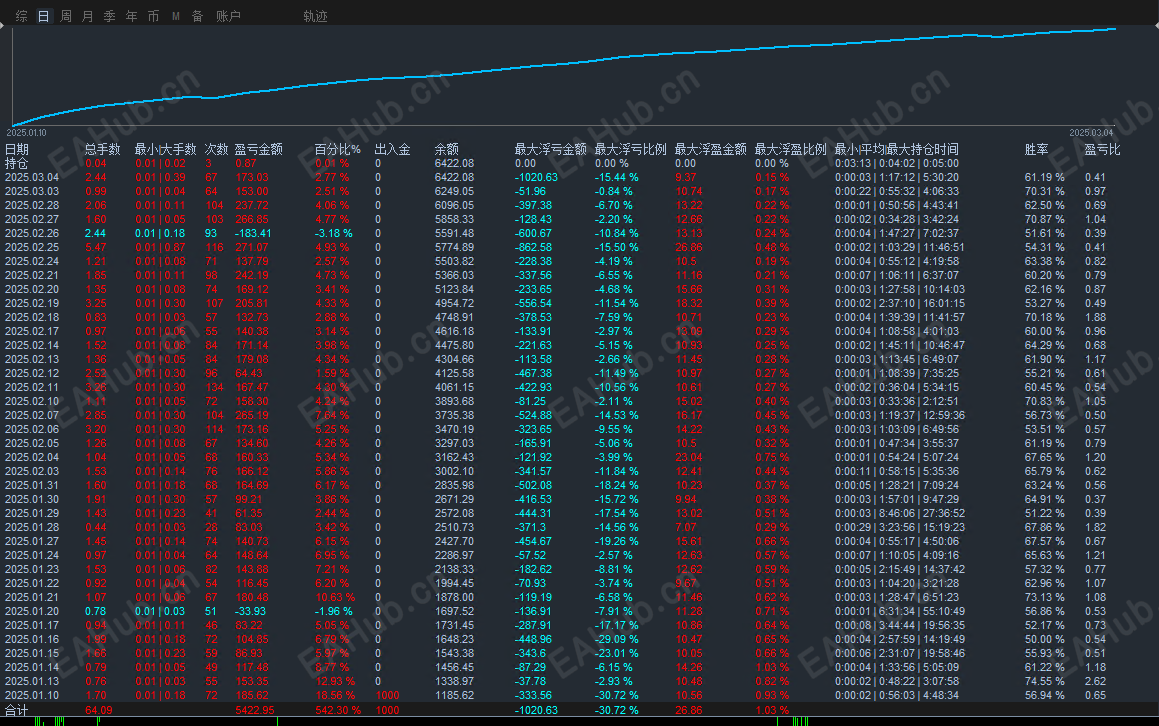The height and width of the screenshot is (726, 1159).
Task: Click total lots 64.09 in totals row
Action: click(x=99, y=710)
